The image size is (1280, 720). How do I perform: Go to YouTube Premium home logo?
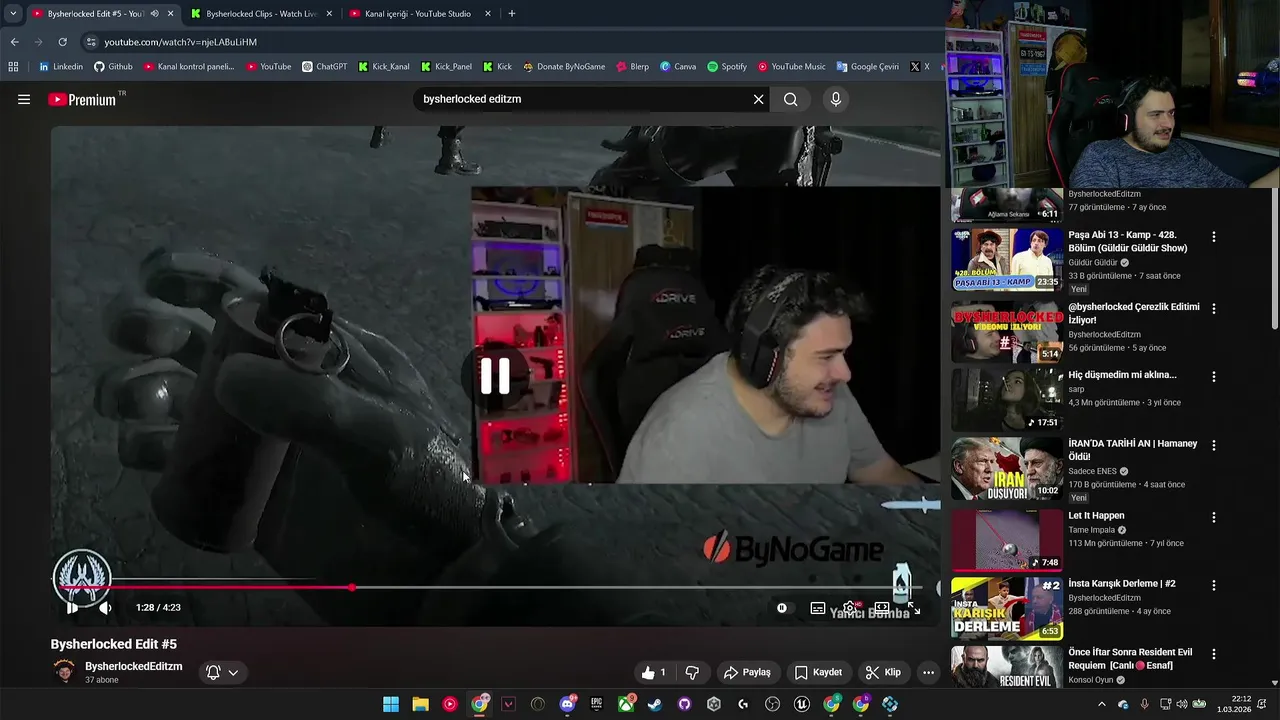point(82,99)
